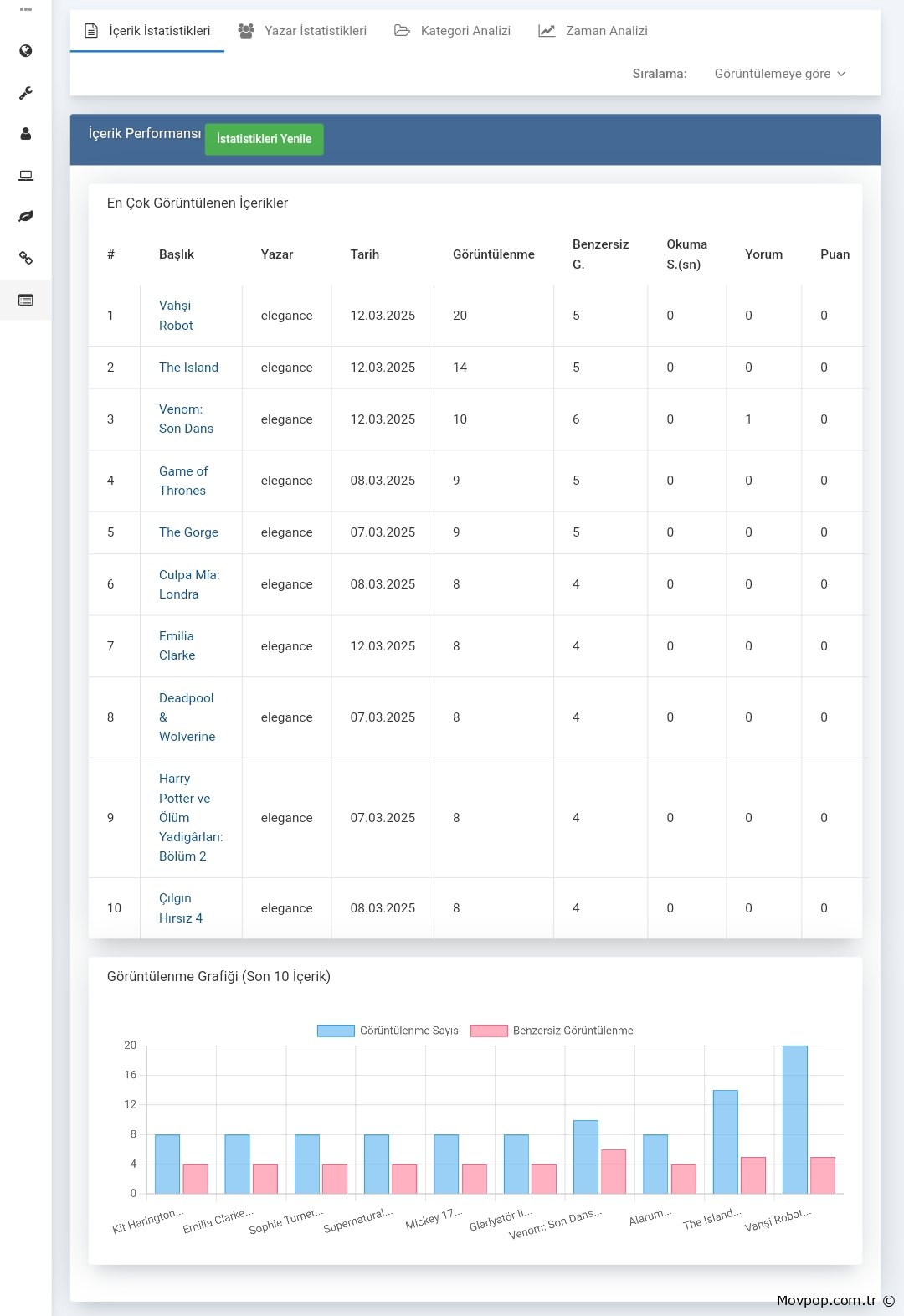The height and width of the screenshot is (1316, 904).
Task: Click the Görüntülenme column header
Action: [494, 254]
